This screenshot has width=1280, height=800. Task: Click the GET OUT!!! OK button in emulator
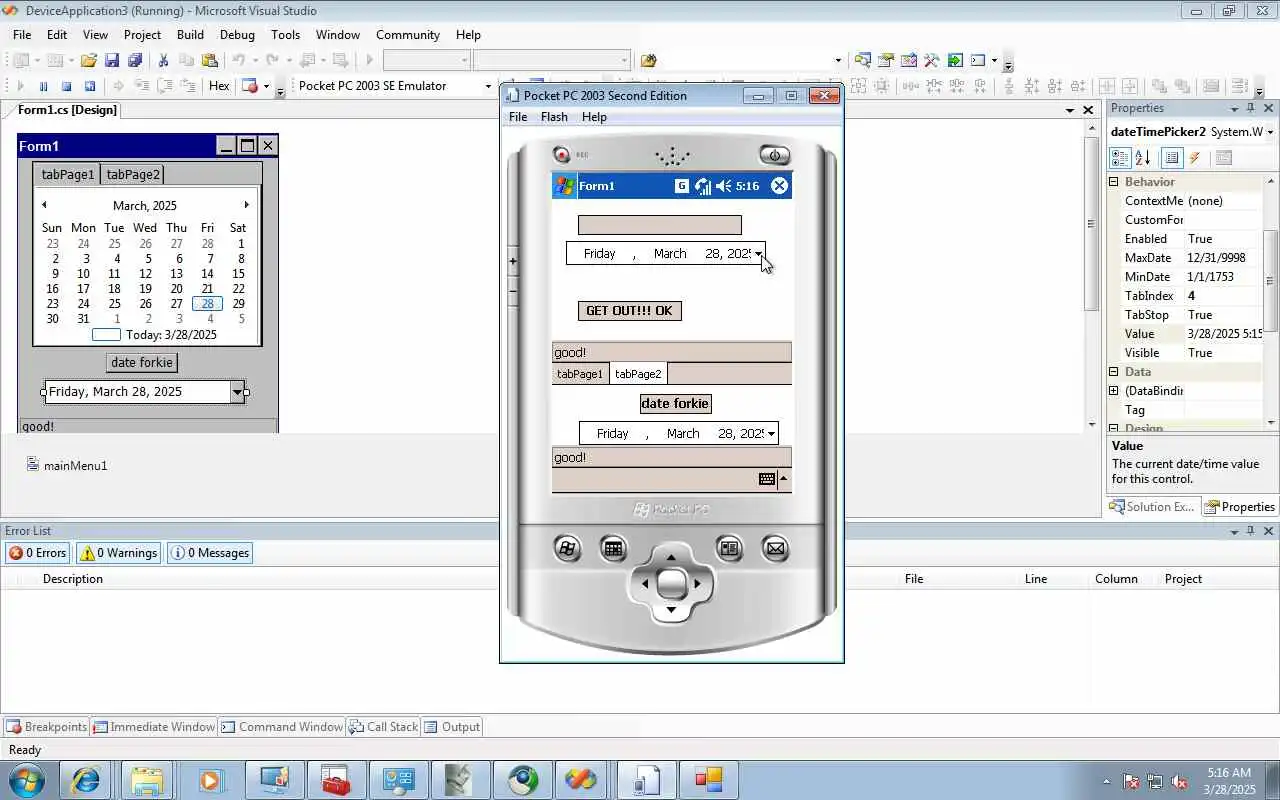pyautogui.click(x=629, y=311)
